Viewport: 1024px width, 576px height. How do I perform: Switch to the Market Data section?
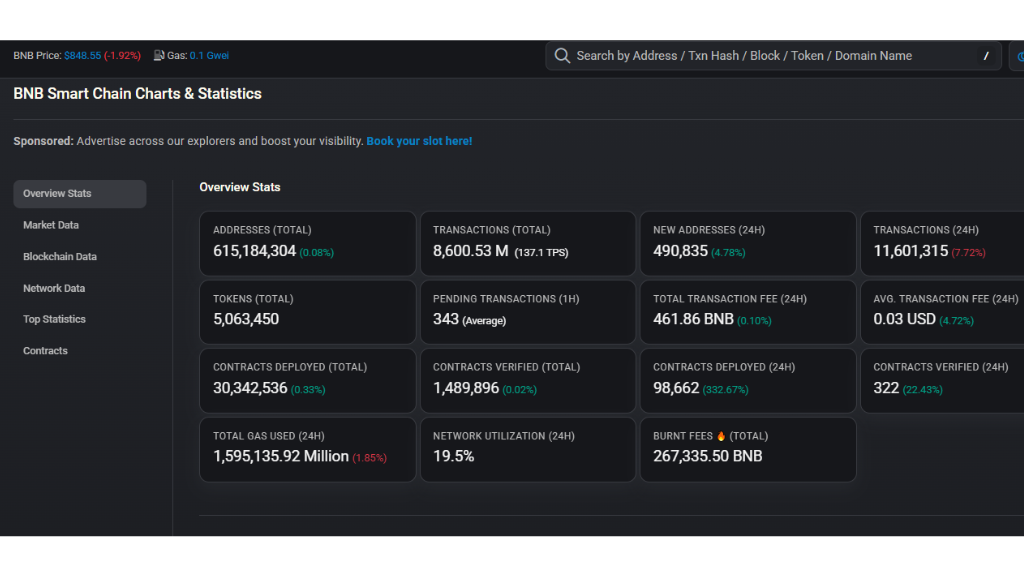[51, 225]
